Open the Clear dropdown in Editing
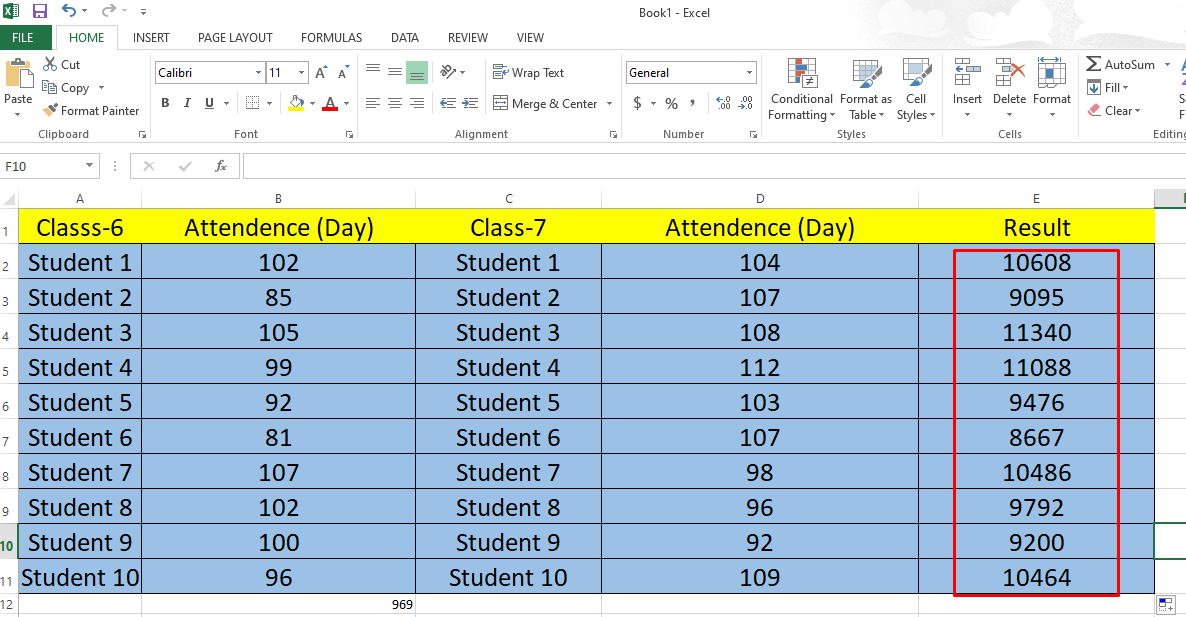 coord(1113,110)
